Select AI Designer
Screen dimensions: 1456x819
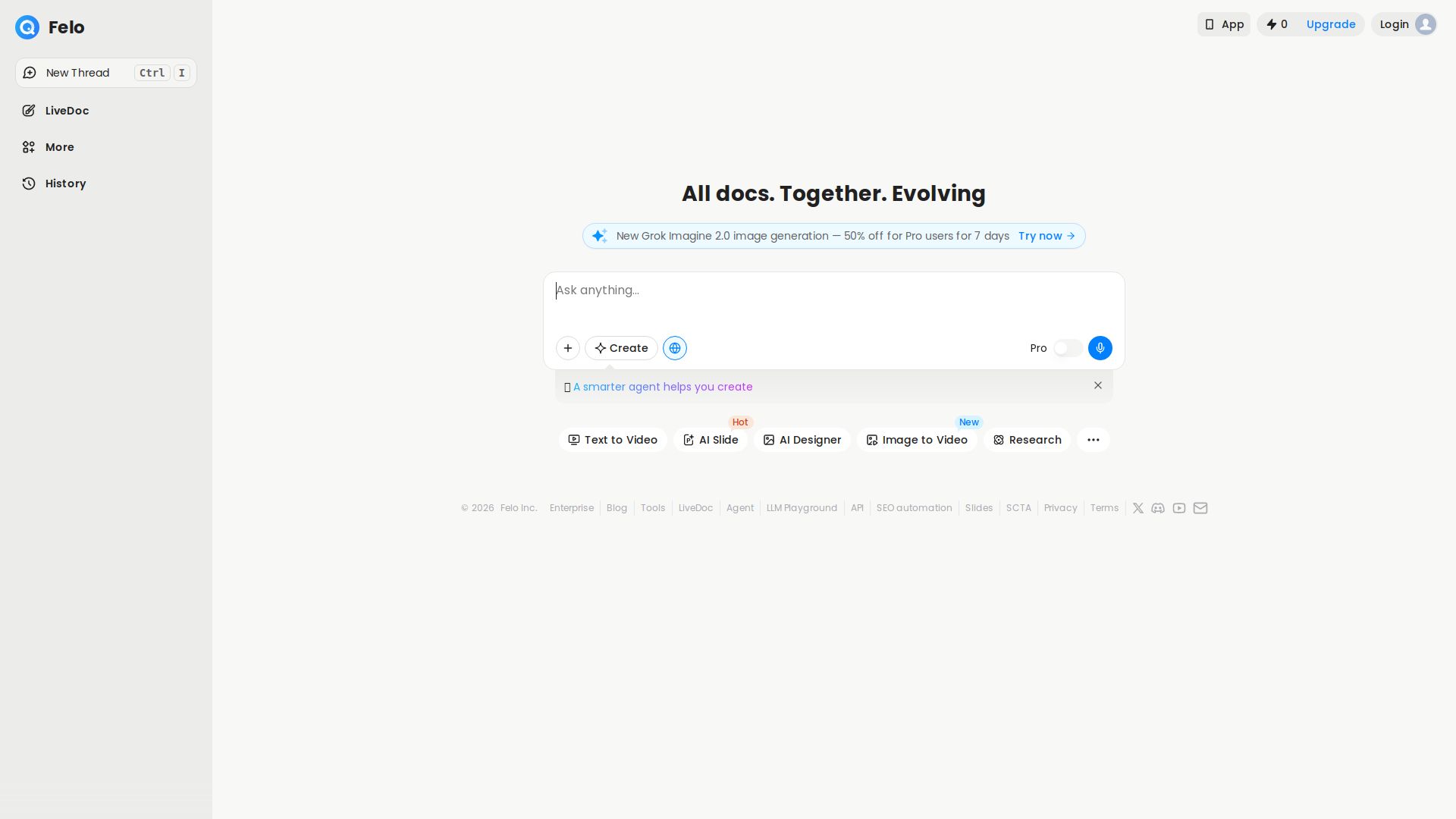[802, 440]
